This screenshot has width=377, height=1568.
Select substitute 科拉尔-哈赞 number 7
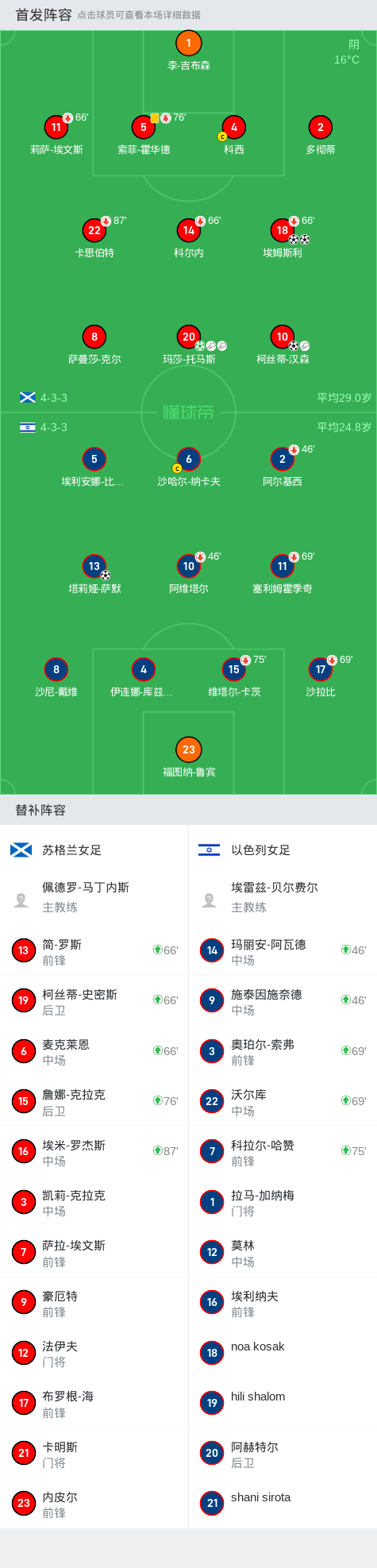tap(283, 1151)
